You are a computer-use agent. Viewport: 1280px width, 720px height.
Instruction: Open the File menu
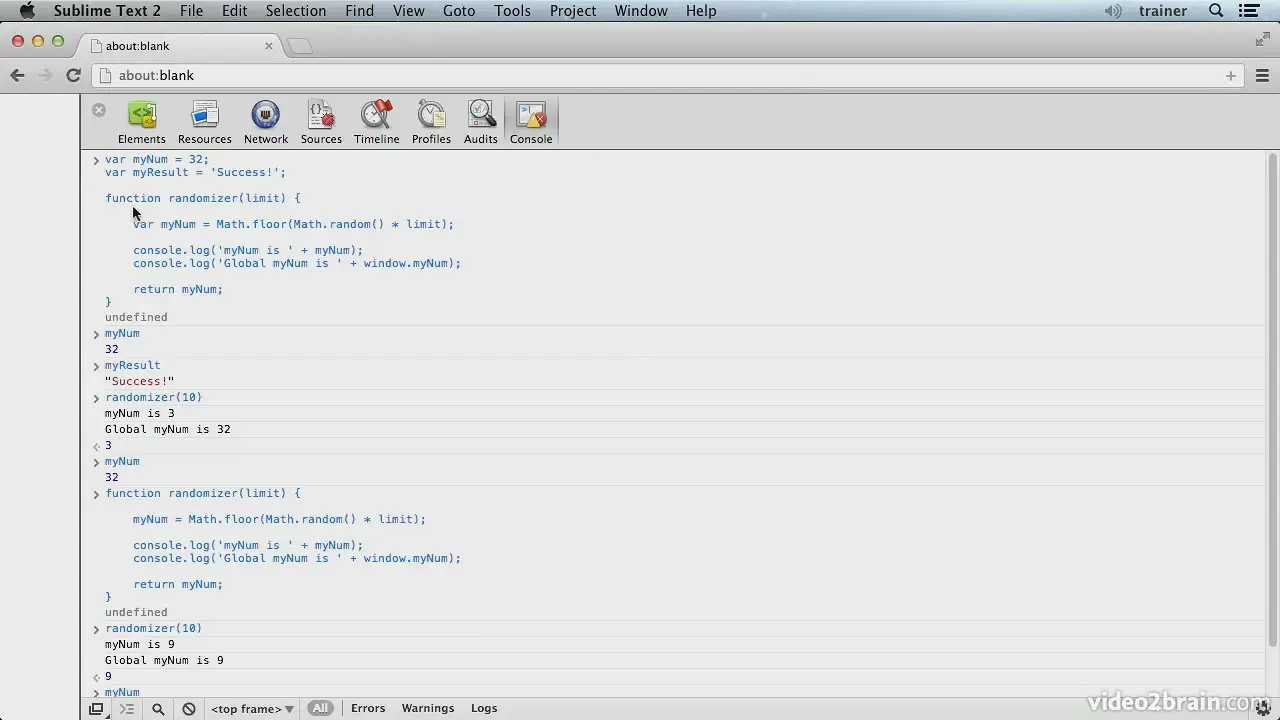coord(191,11)
